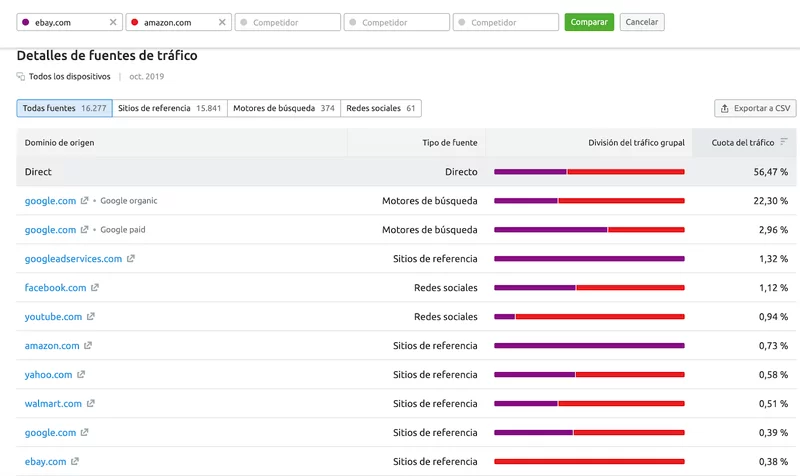
Task: Click the 0,38 % traffic share value
Action: pyautogui.click(x=773, y=461)
